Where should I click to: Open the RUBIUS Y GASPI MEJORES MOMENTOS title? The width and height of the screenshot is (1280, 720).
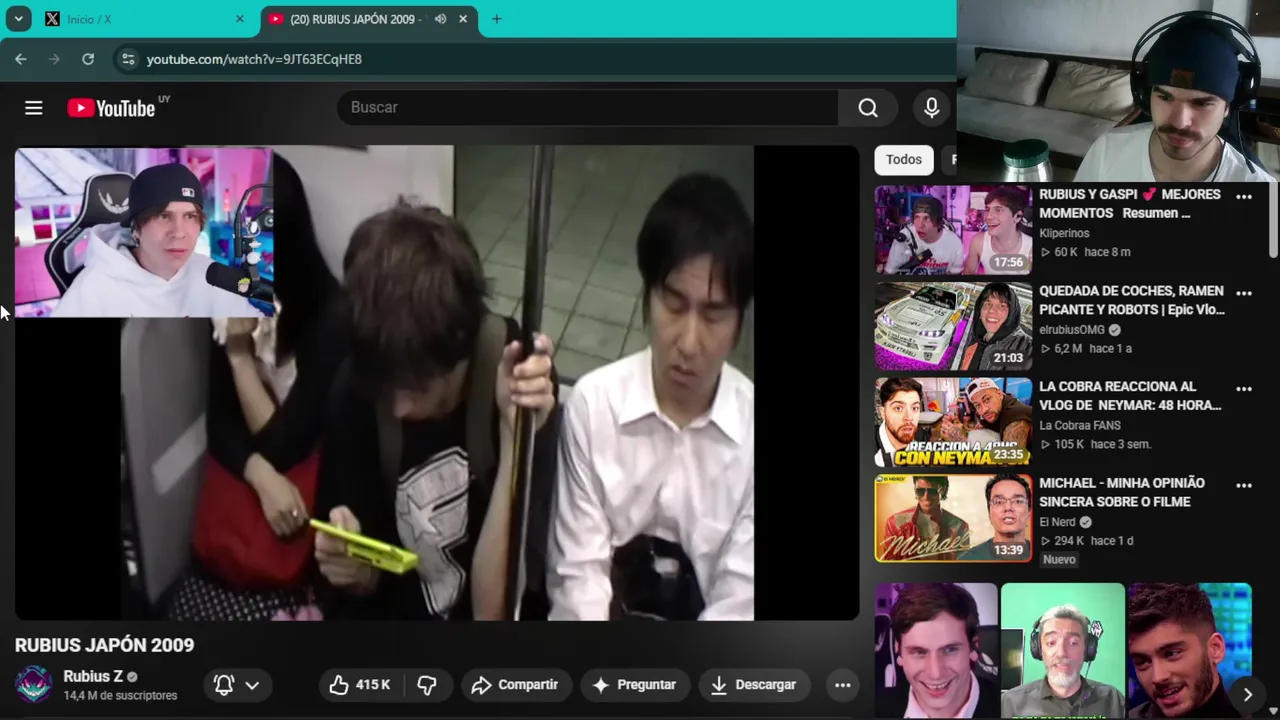click(x=1130, y=204)
